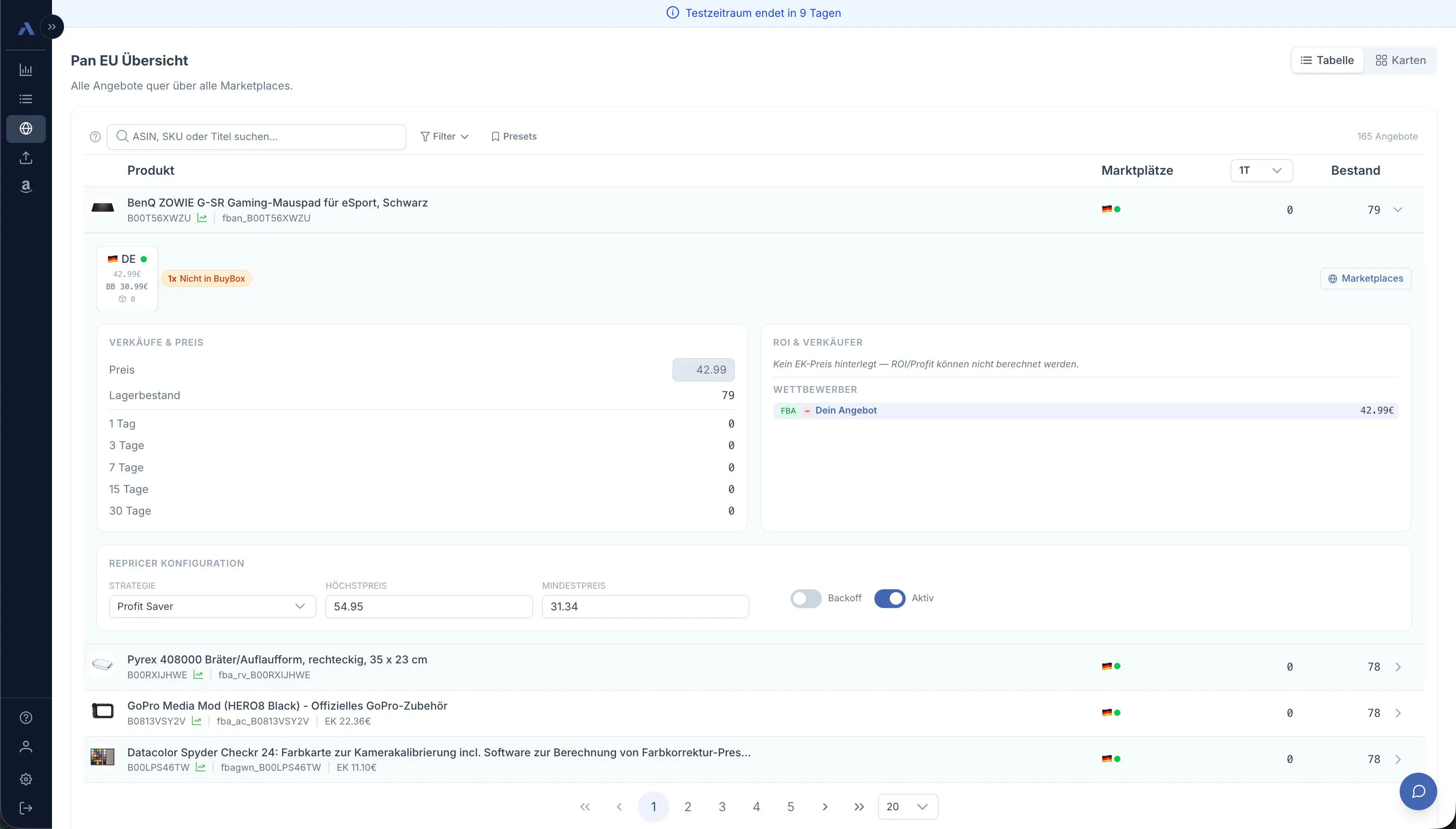The width and height of the screenshot is (1456, 829).
Task: Click the trial period info icon
Action: [673, 13]
